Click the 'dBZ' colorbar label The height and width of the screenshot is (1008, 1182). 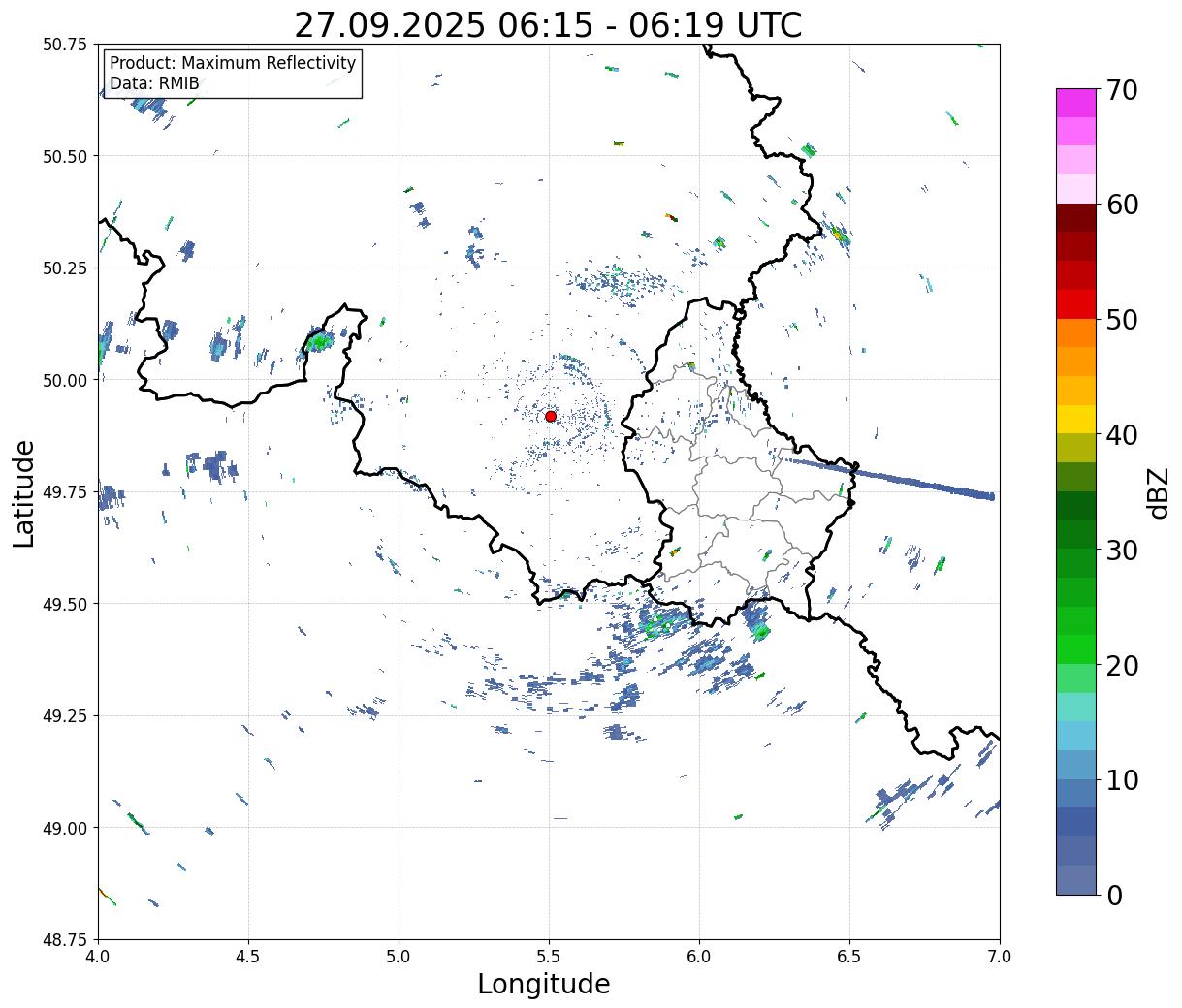1158,491
